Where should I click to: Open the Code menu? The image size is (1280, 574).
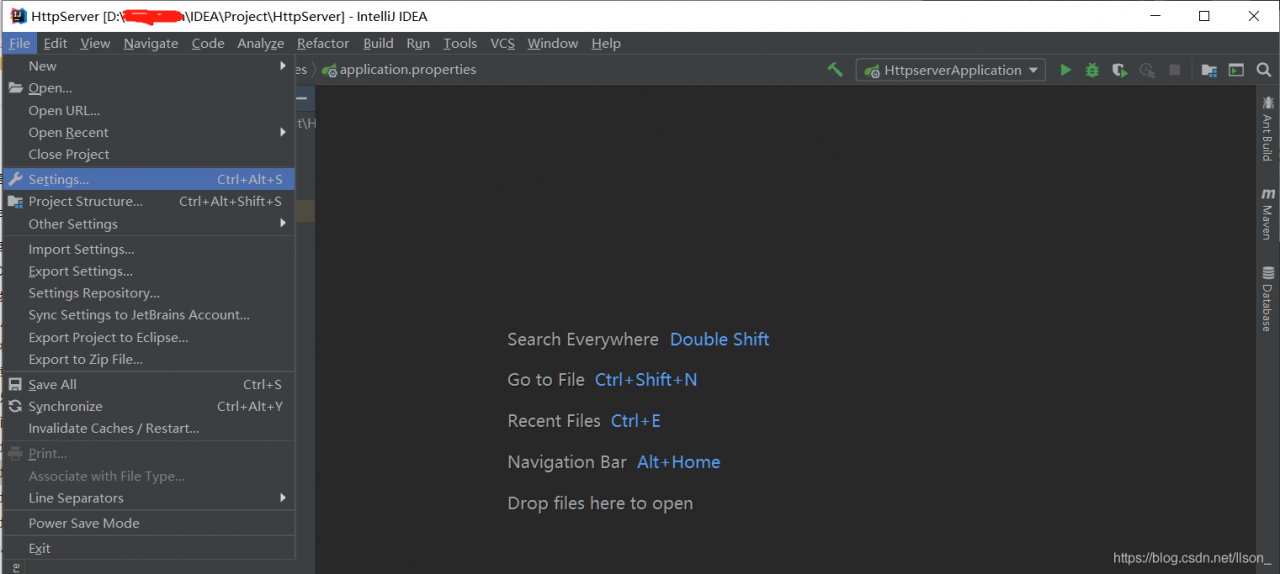[x=208, y=43]
